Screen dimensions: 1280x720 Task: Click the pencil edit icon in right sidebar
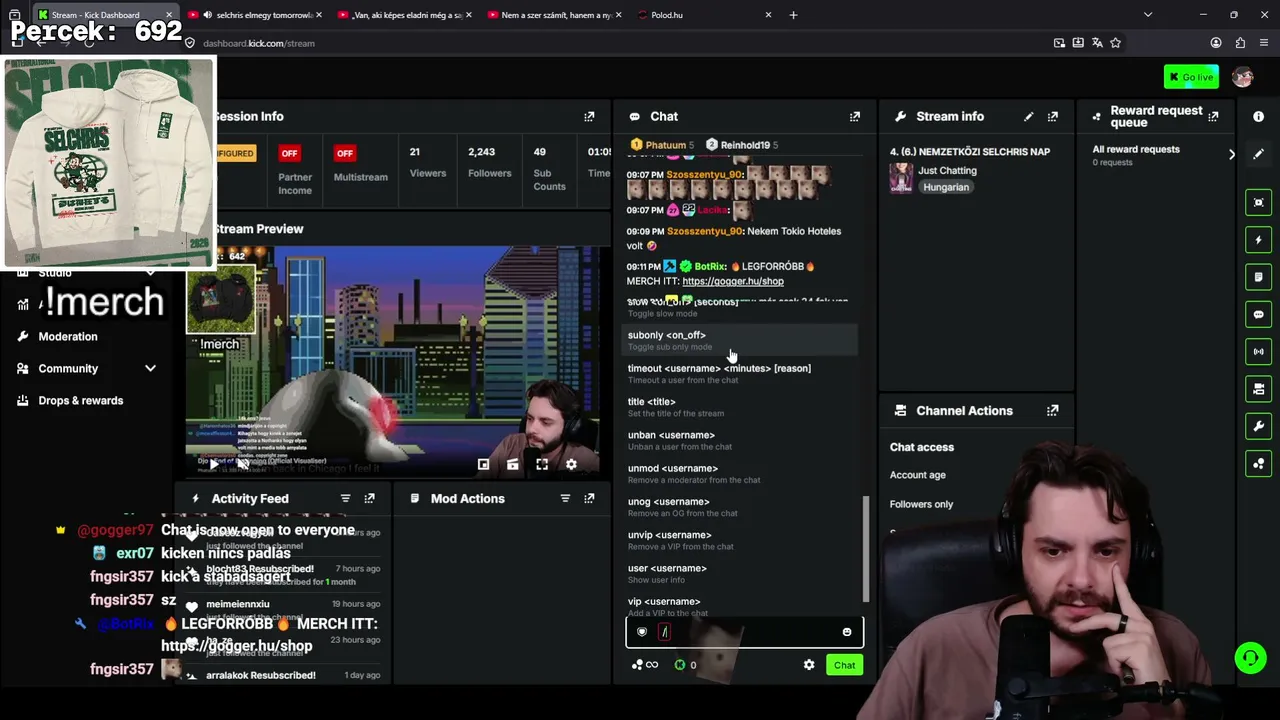[1258, 154]
